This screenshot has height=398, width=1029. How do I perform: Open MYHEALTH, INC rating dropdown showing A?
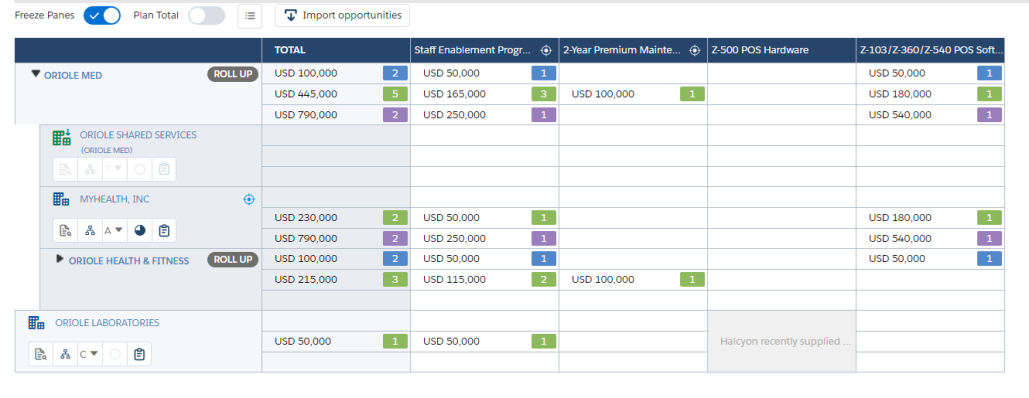coord(114,231)
